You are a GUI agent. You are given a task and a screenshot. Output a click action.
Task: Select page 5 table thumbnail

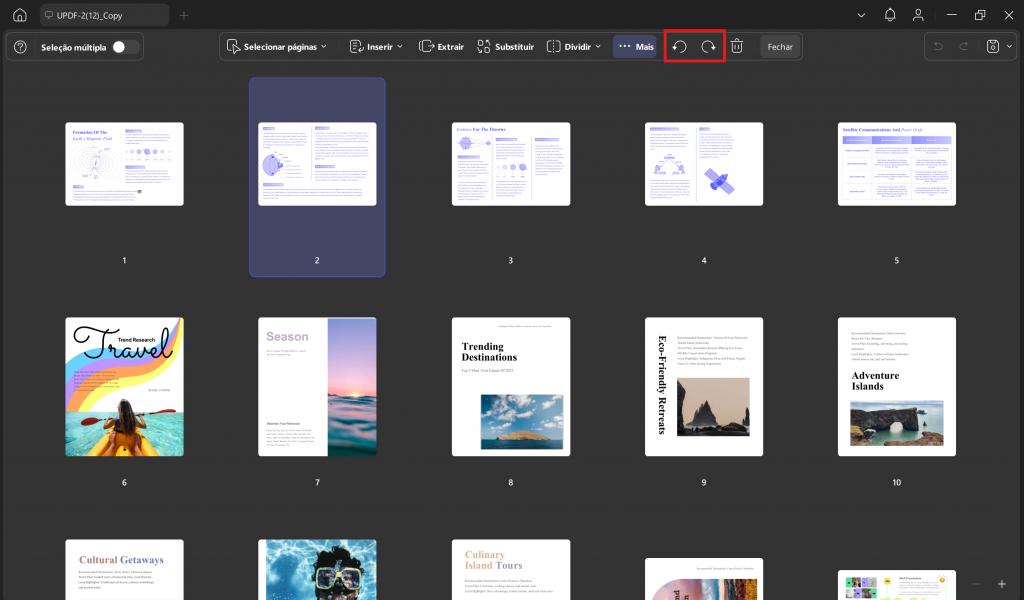click(897, 164)
